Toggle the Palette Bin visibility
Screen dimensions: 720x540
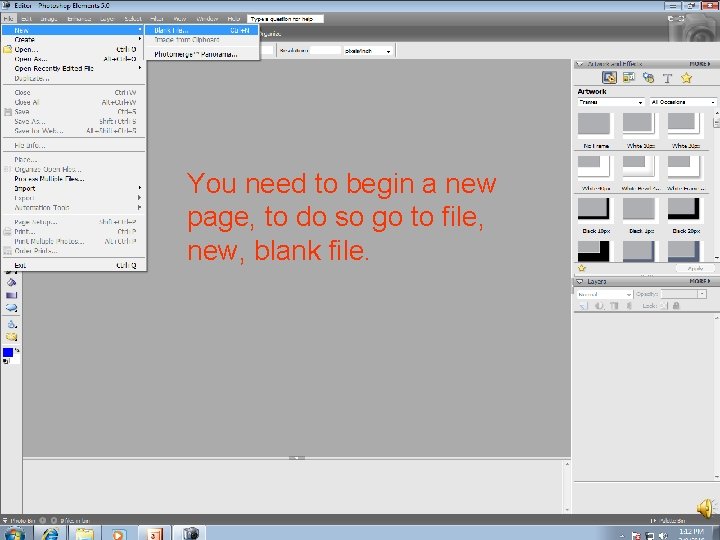668,521
